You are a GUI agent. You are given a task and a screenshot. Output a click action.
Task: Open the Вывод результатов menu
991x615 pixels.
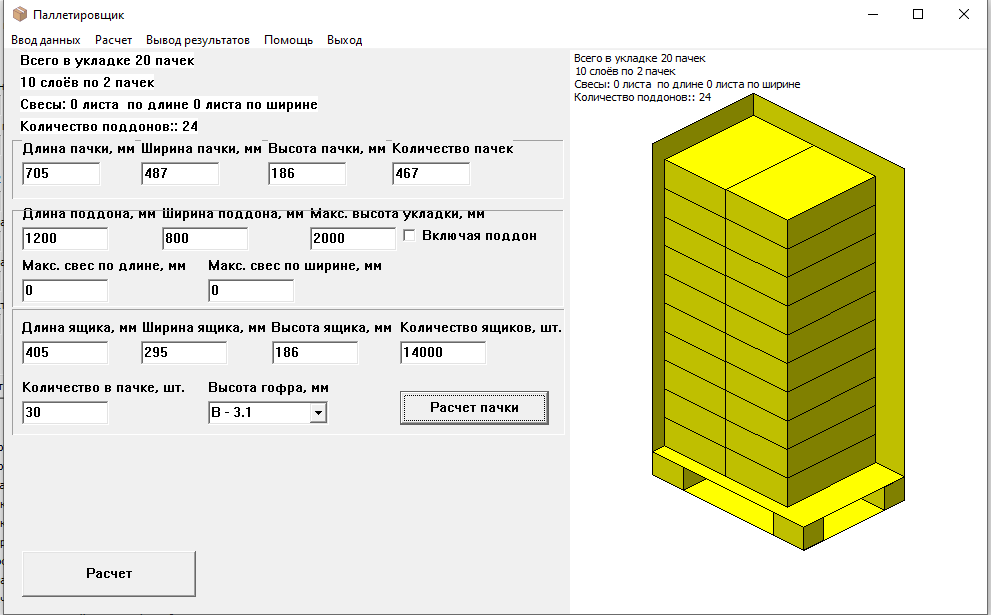pyautogui.click(x=198, y=40)
